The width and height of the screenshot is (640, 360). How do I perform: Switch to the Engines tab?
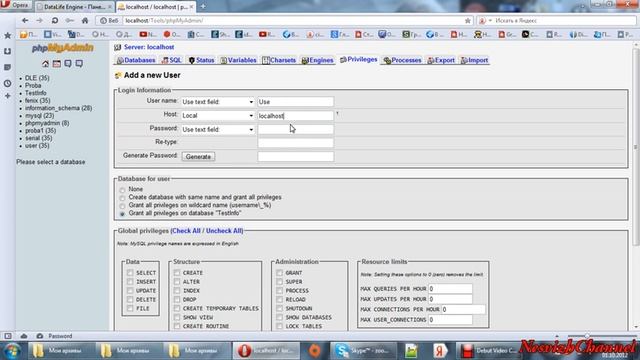[x=318, y=60]
